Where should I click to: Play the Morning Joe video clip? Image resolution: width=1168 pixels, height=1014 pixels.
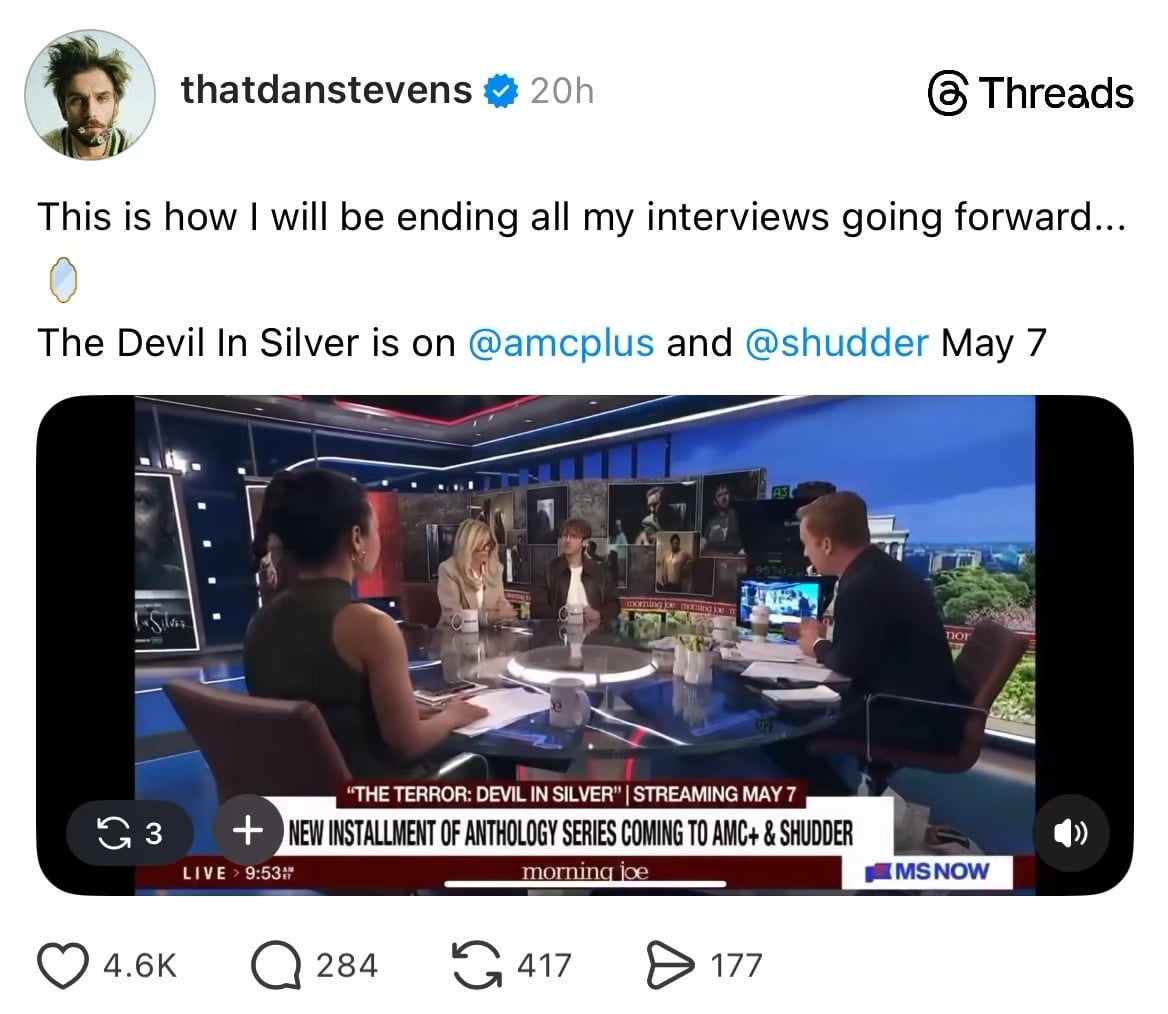(585, 644)
